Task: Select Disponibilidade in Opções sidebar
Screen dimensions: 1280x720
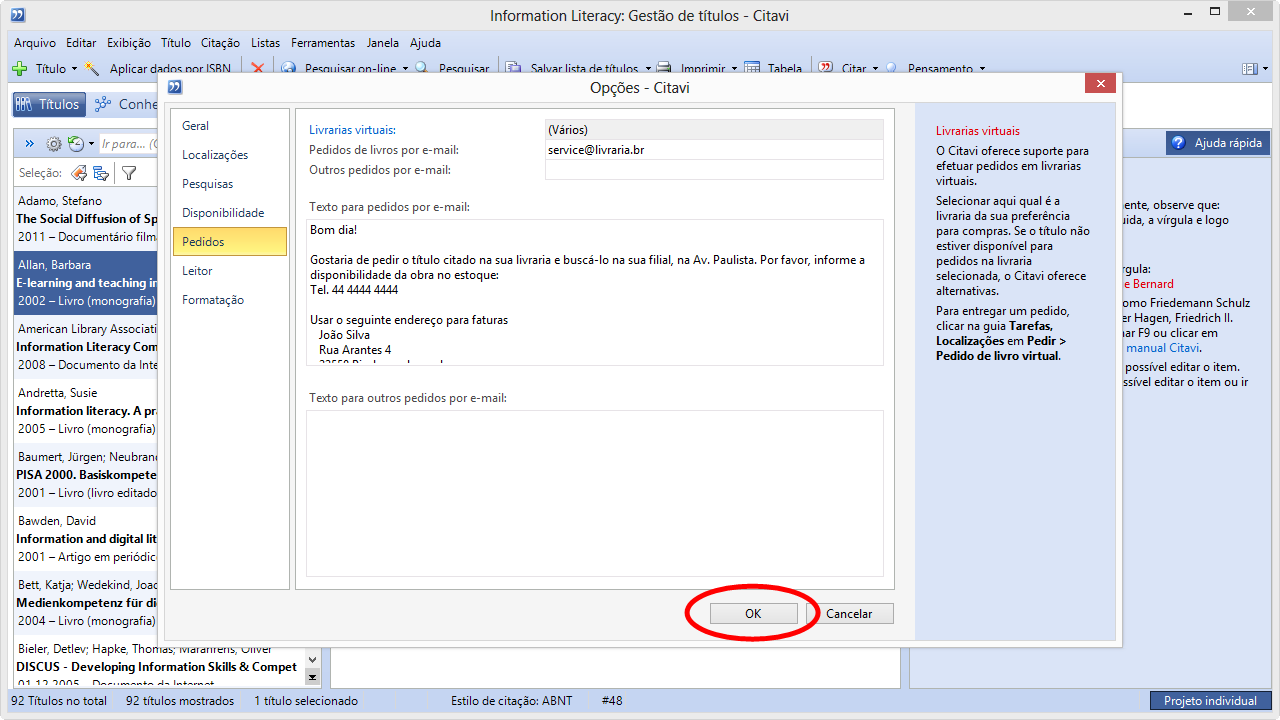Action: [x=230, y=213]
